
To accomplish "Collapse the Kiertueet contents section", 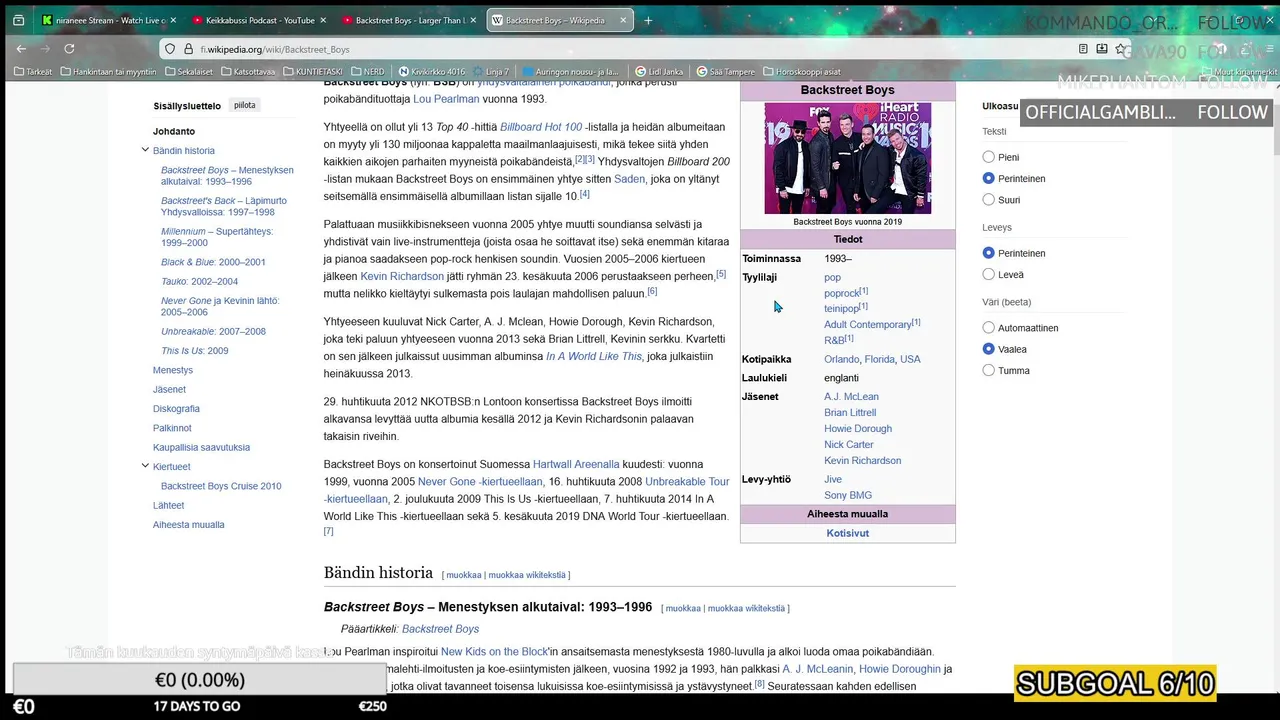I will pyautogui.click(x=145, y=466).
